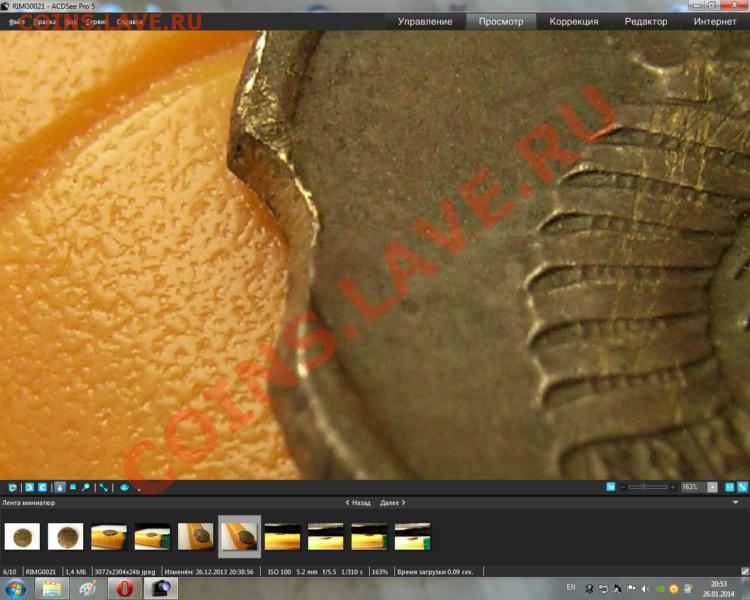Click the Изменён 26.12.2013 date status entry
The width and height of the screenshot is (750, 600).
pos(209,572)
